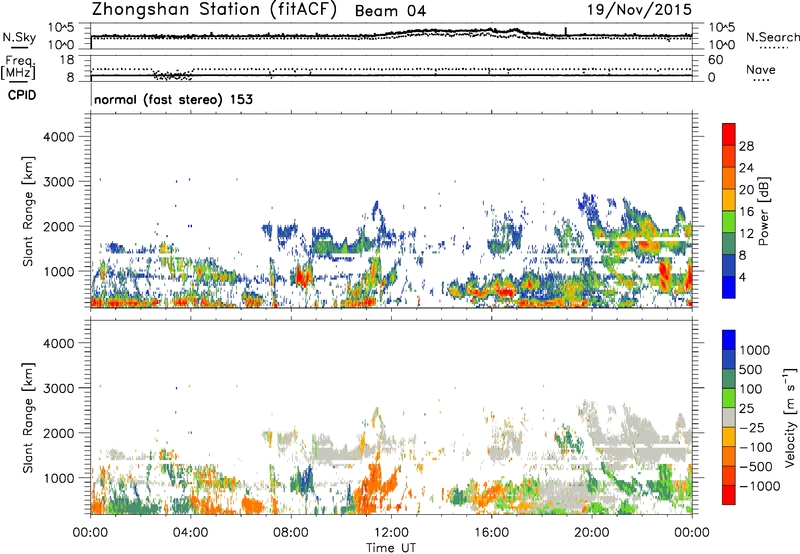Click the "Time UT" axis title
800x554 pixels.
(x=391, y=548)
